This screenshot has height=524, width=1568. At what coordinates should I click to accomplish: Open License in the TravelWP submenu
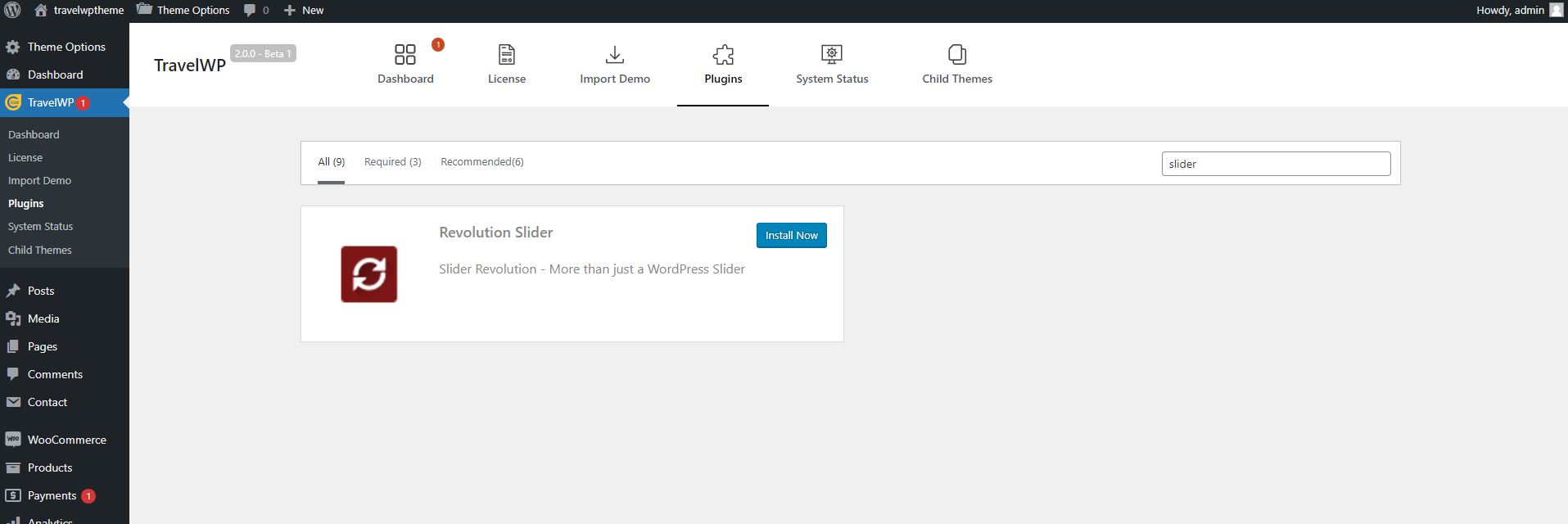point(25,157)
